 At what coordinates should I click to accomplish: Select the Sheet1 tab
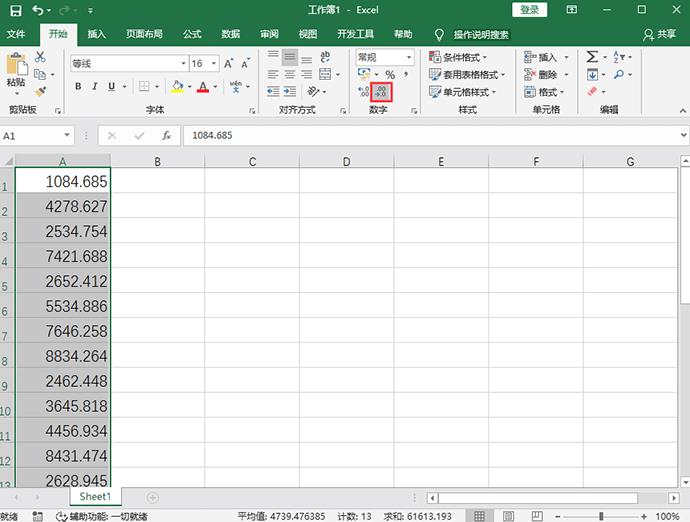[95, 496]
